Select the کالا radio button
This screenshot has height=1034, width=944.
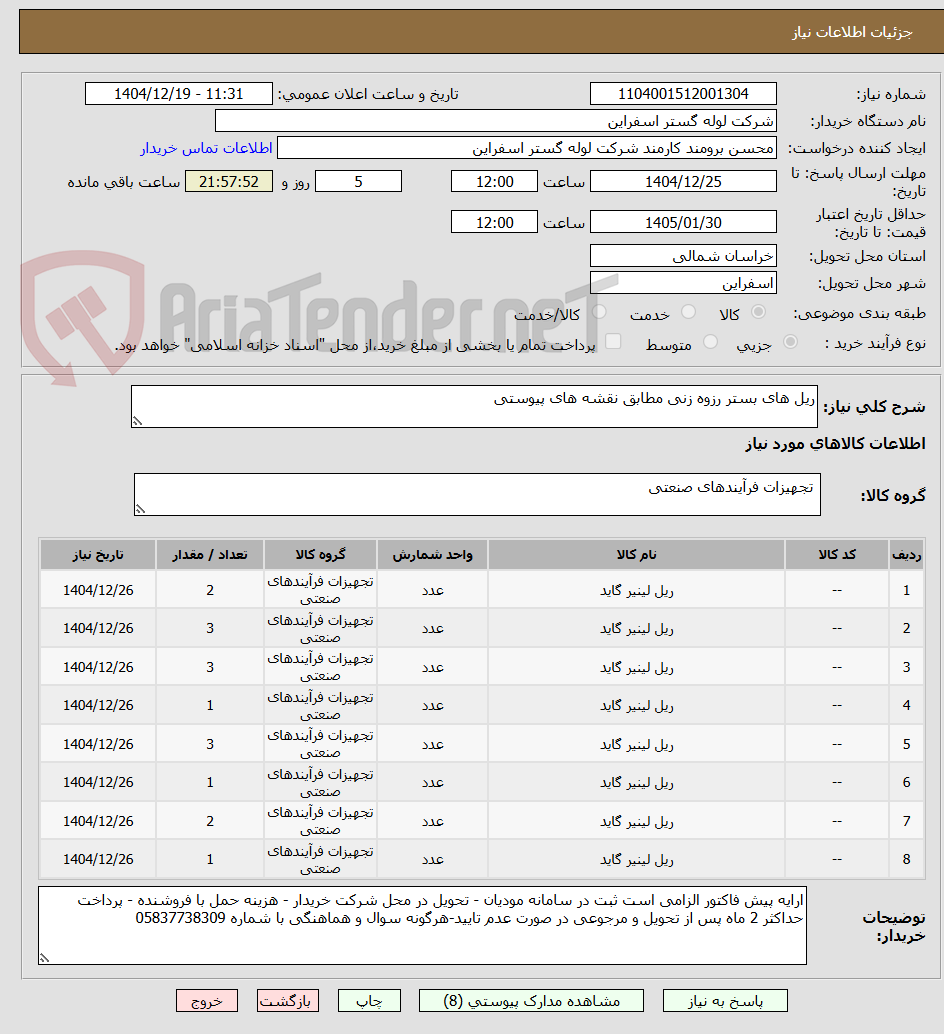(x=759, y=312)
